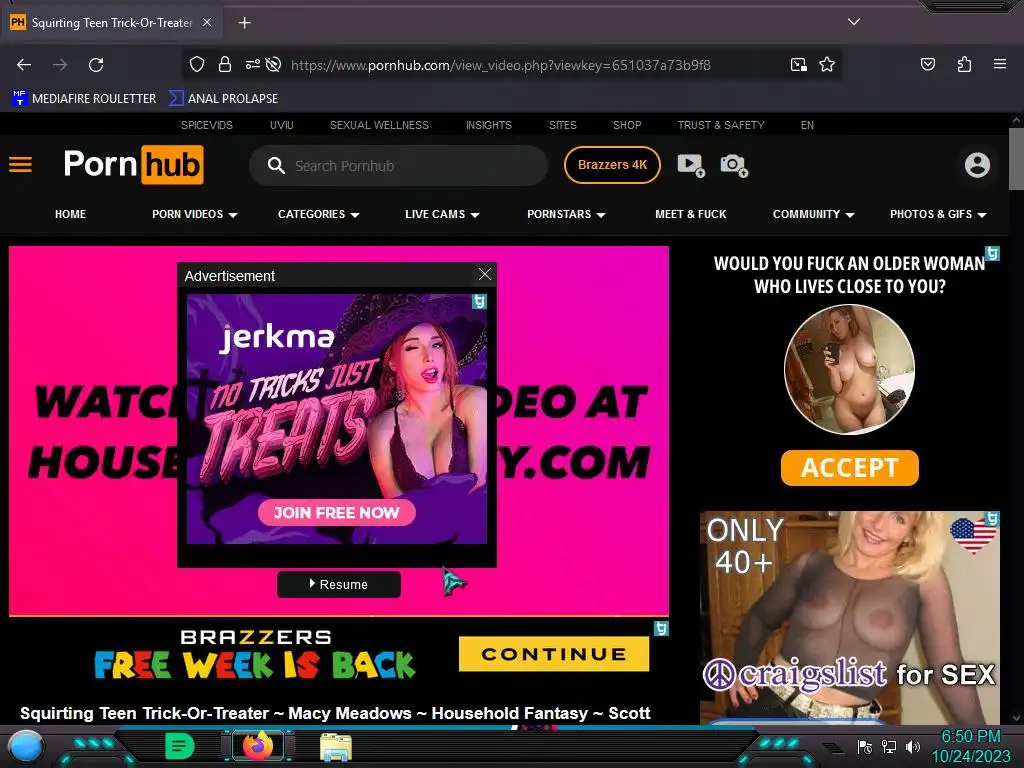Open the Save to Pocket icon
The image size is (1024, 768).
(x=927, y=64)
